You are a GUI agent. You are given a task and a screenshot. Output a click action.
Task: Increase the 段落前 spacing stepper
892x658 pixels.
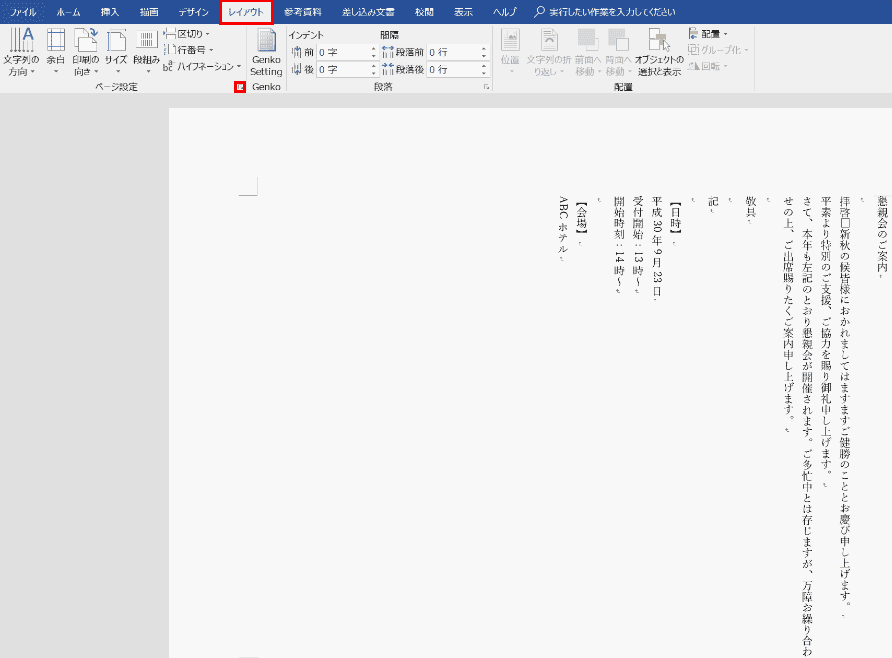(x=485, y=48)
